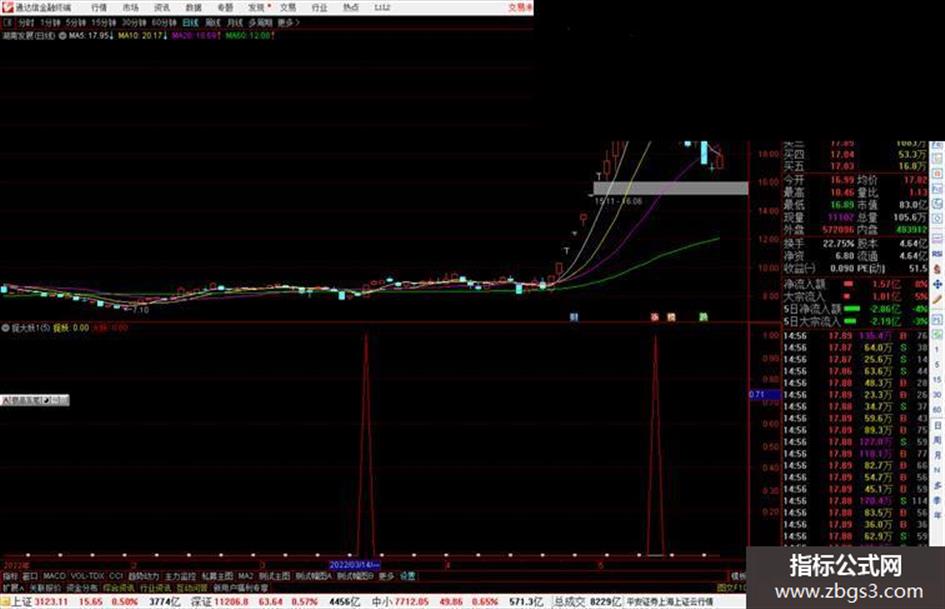
Task: Switch to 1分钟 chart period
Action: pyautogui.click(x=50, y=22)
